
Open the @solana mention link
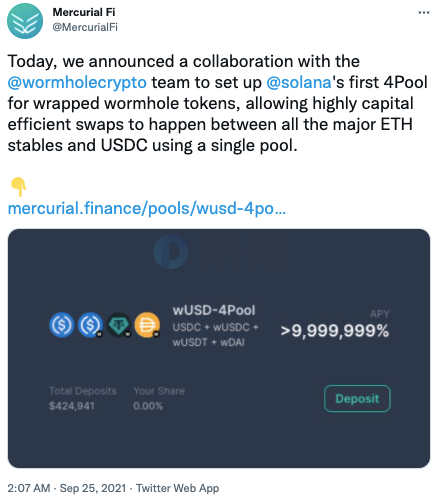tap(299, 82)
